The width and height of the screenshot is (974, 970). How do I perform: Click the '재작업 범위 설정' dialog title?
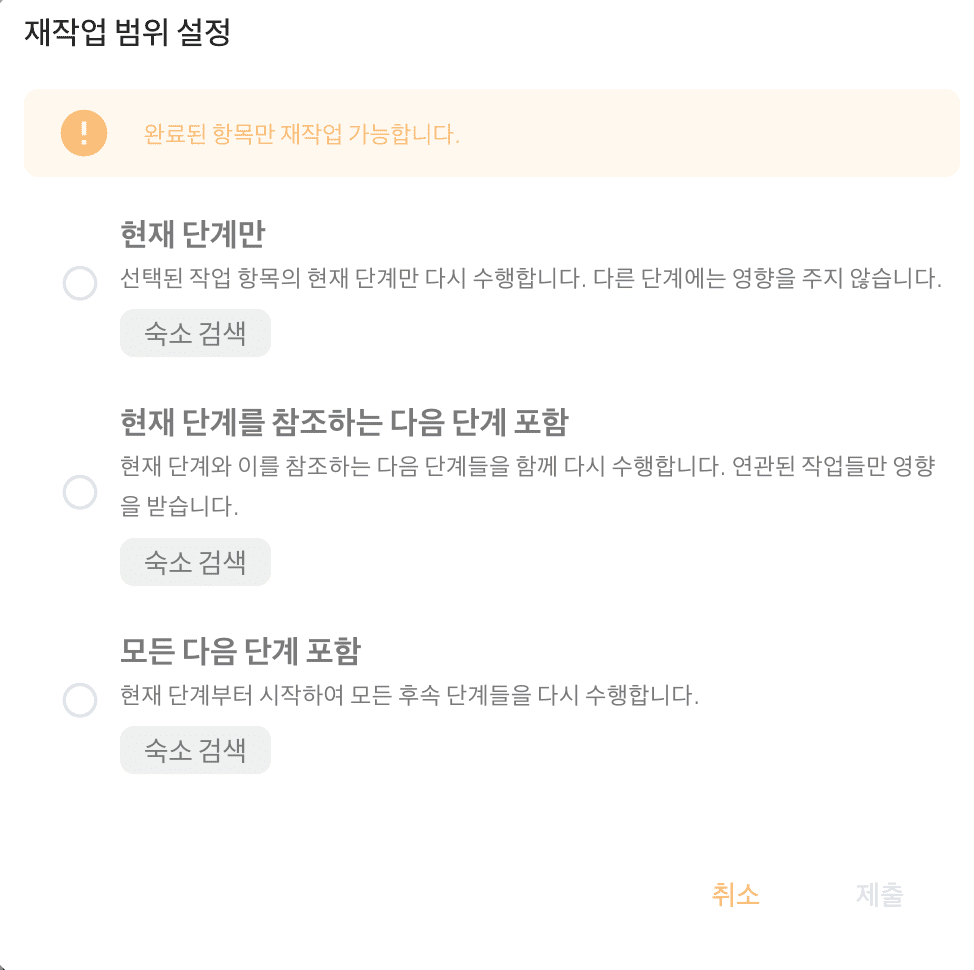click(127, 34)
